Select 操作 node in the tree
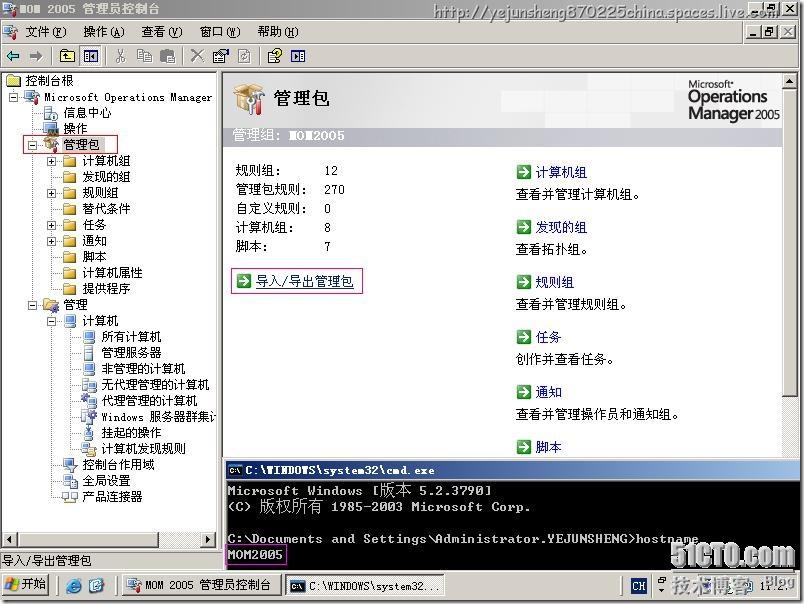 (x=75, y=128)
